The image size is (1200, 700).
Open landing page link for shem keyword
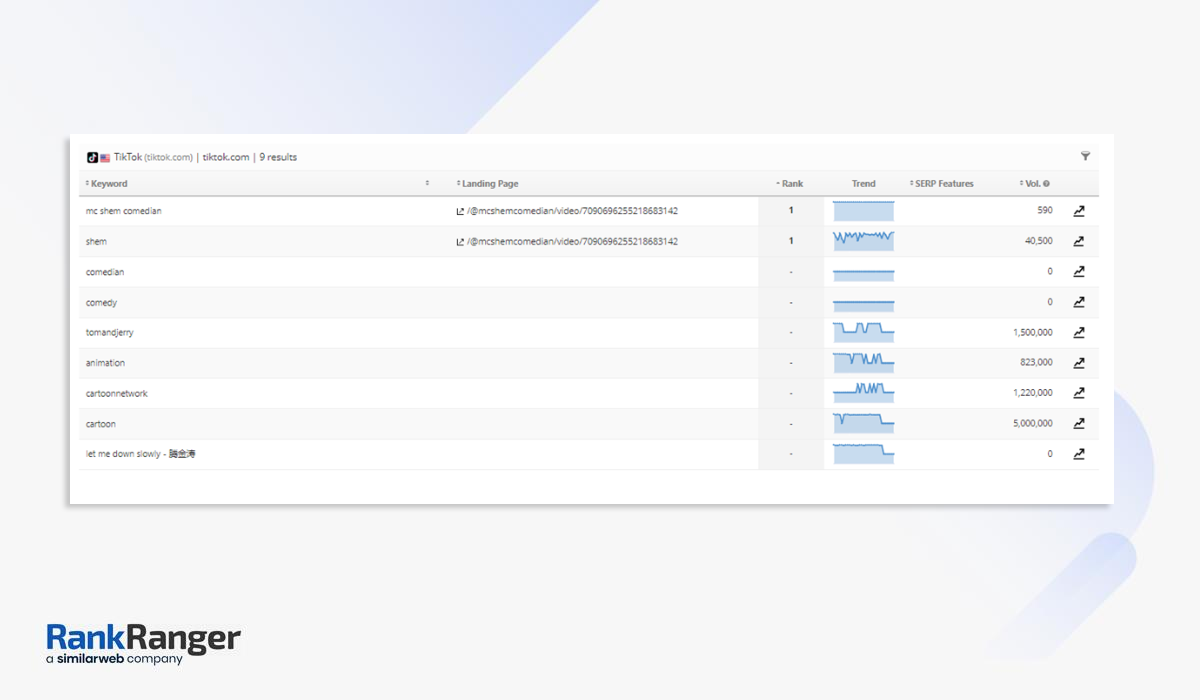point(567,241)
